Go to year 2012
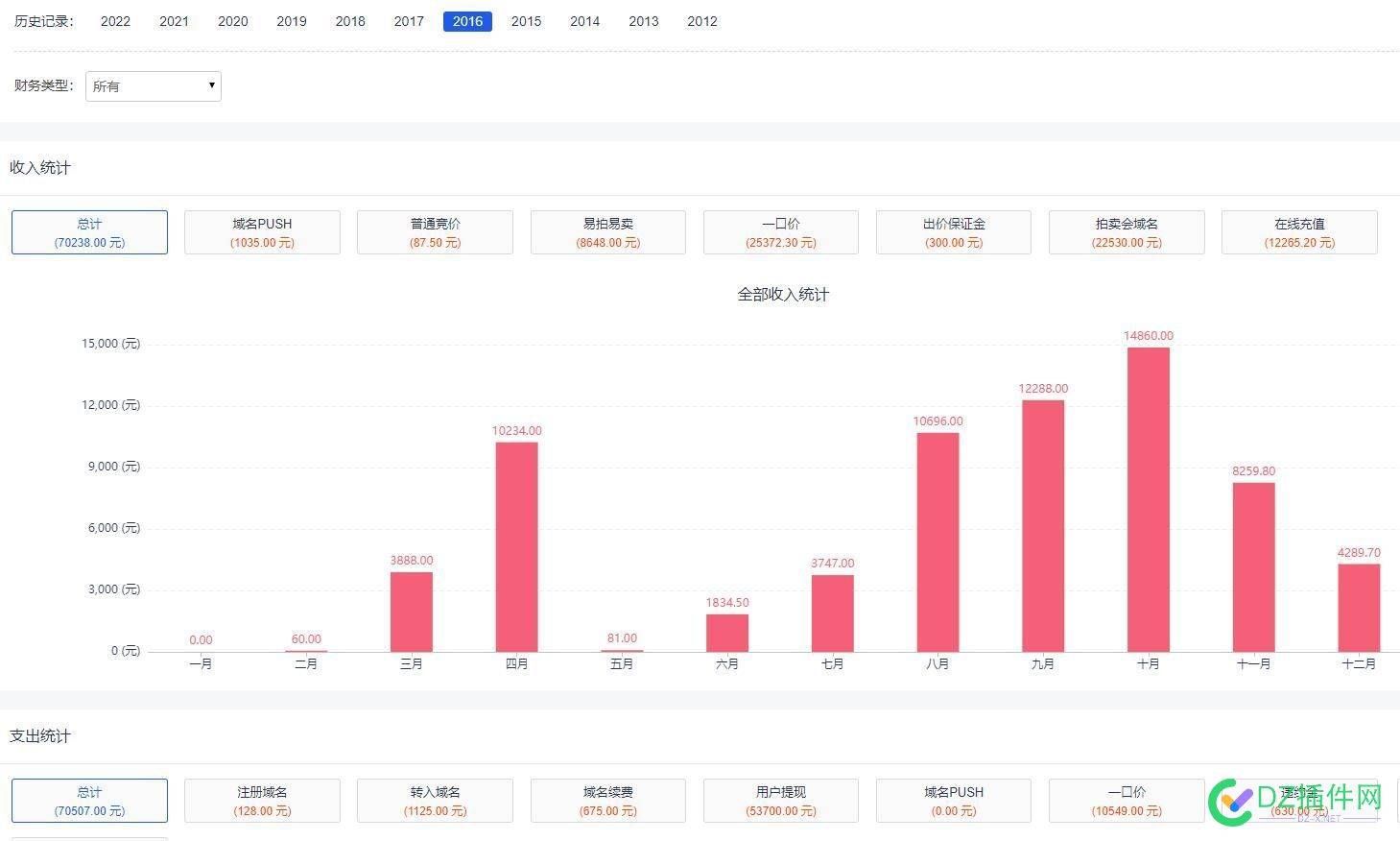The height and width of the screenshot is (841, 1400). coord(702,21)
